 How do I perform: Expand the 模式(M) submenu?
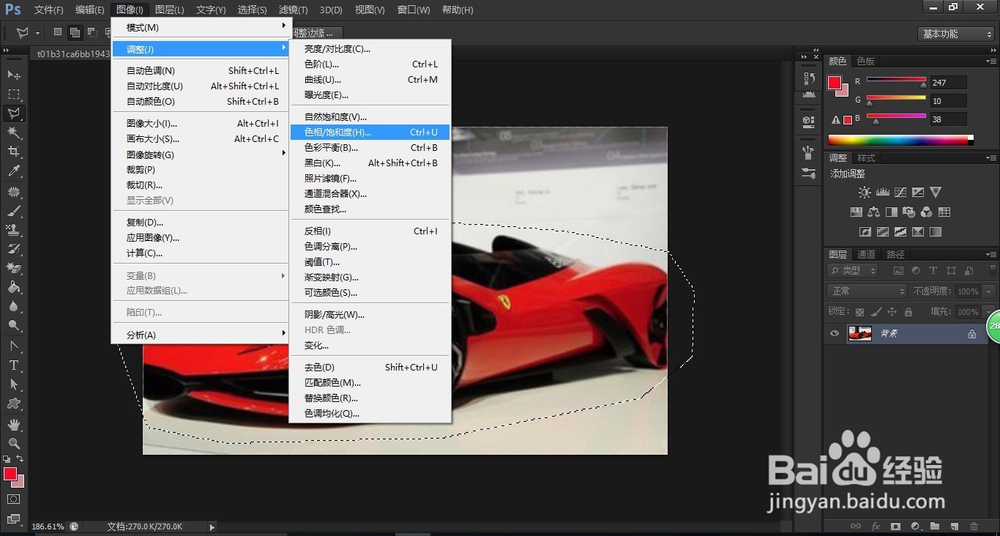pyautogui.click(x=199, y=27)
